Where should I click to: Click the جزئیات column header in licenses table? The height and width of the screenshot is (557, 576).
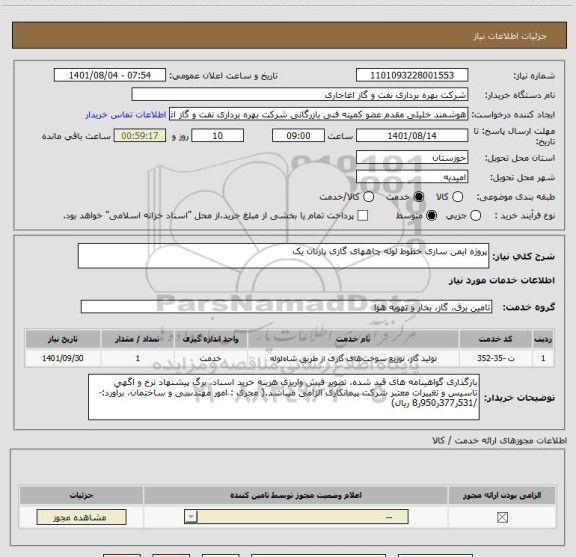point(82,495)
